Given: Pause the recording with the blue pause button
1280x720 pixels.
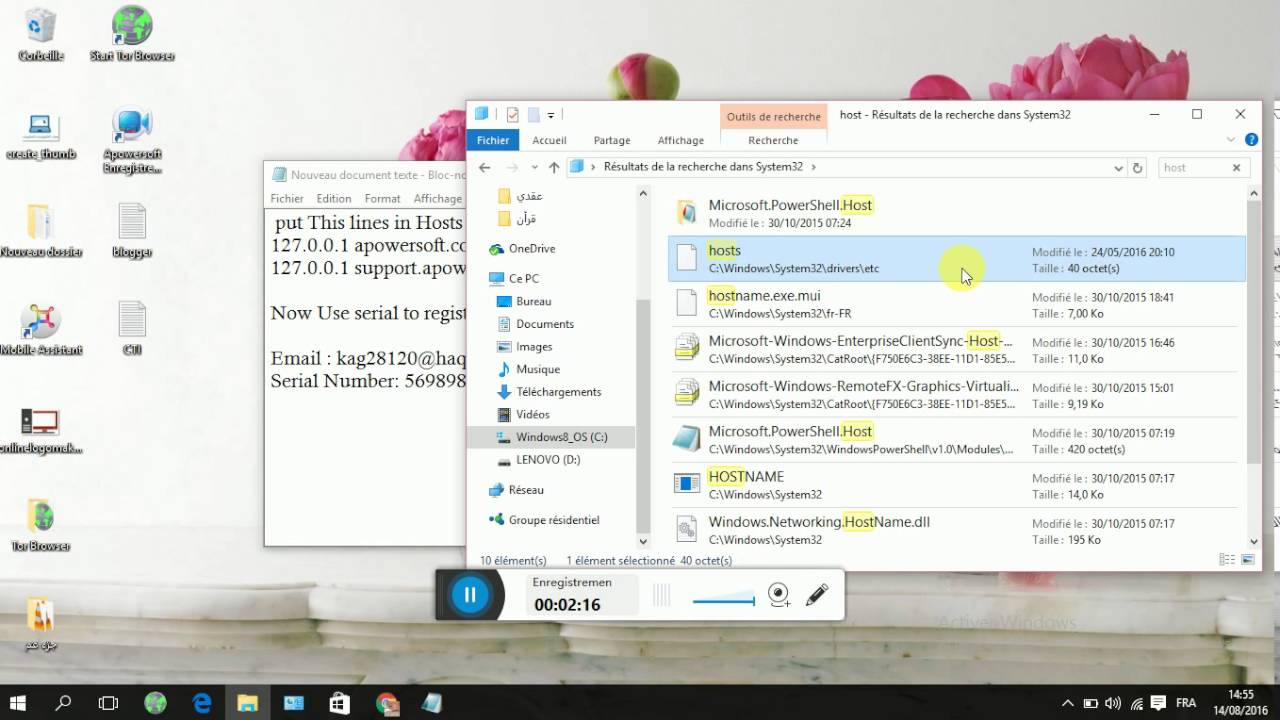Looking at the screenshot, I should [469, 595].
